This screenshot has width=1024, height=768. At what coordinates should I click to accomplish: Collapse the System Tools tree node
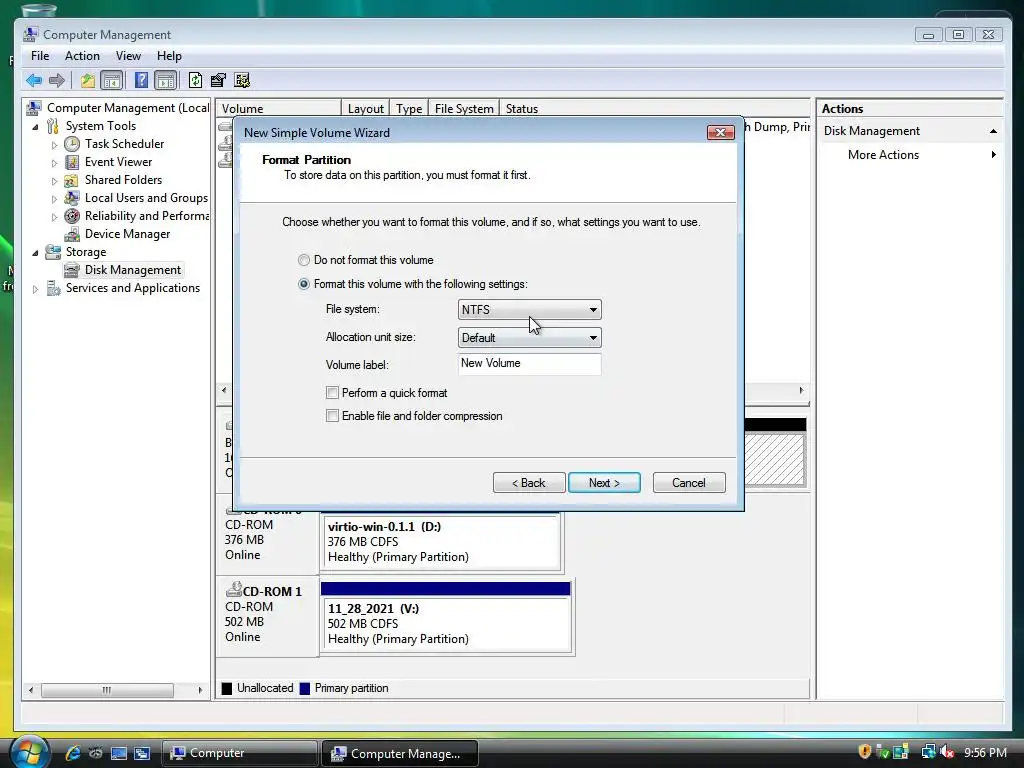point(35,127)
